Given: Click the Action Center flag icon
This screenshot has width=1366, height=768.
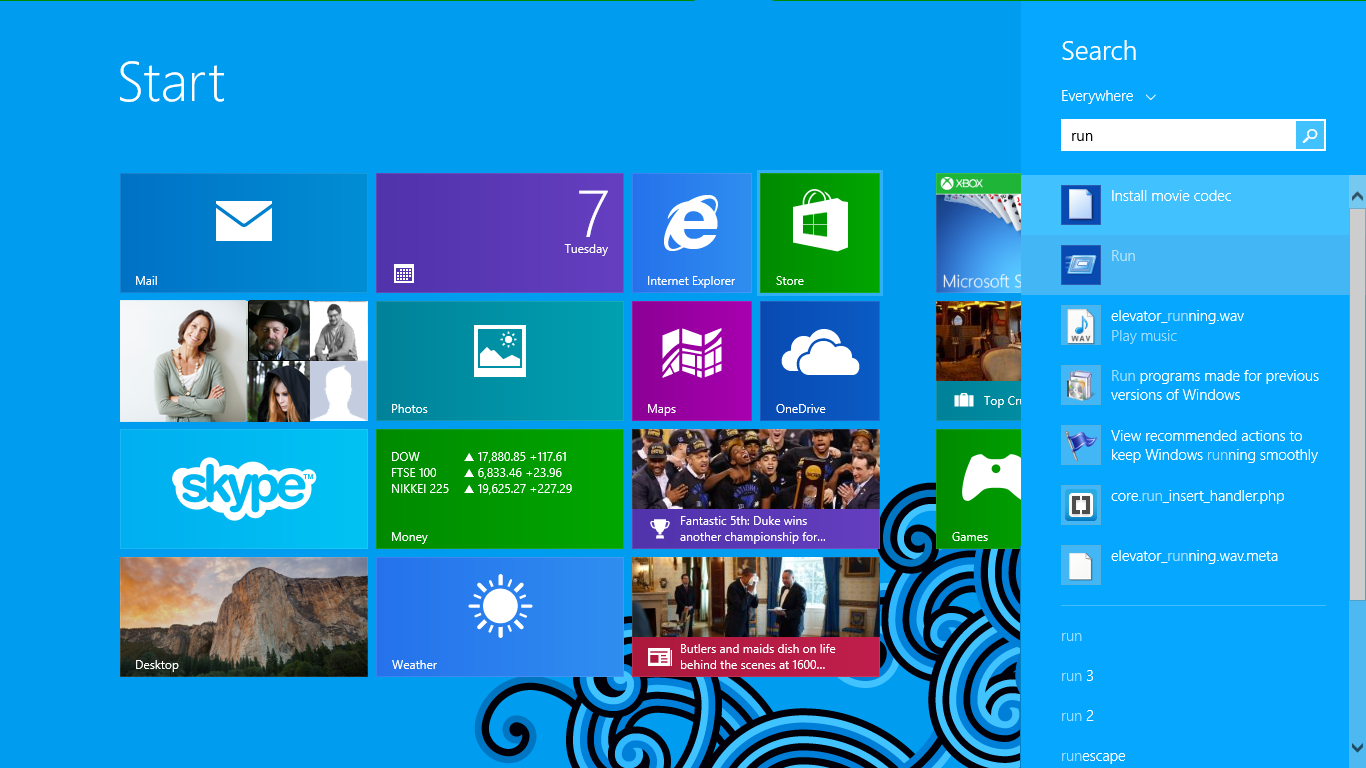Looking at the screenshot, I should [1081, 445].
